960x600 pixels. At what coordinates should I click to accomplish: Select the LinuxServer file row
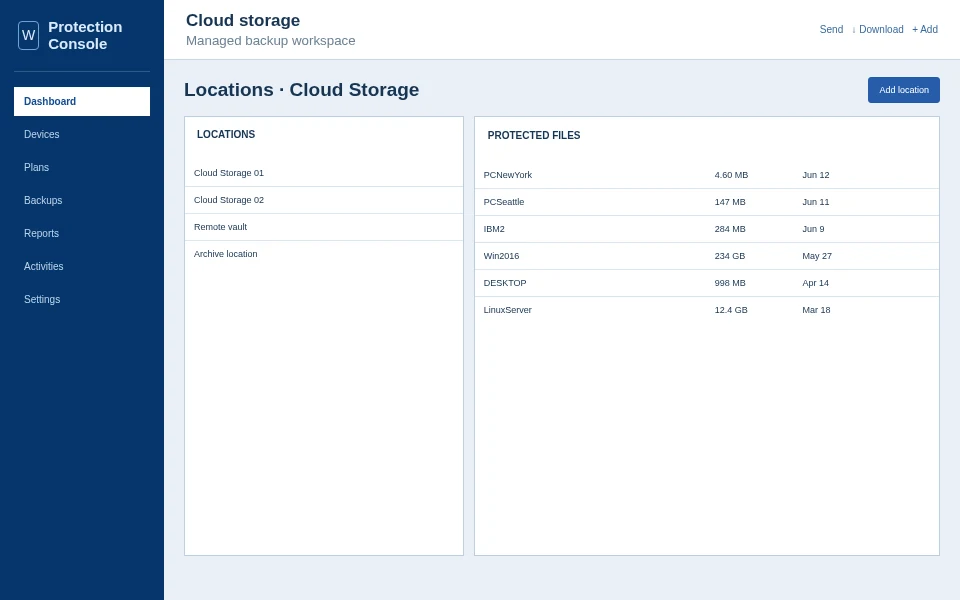coord(707,310)
